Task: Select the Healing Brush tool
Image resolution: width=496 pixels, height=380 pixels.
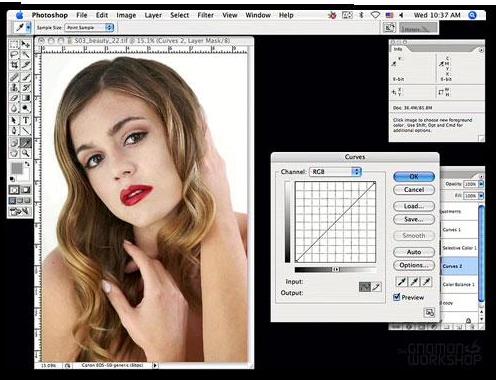Action: 14,77
